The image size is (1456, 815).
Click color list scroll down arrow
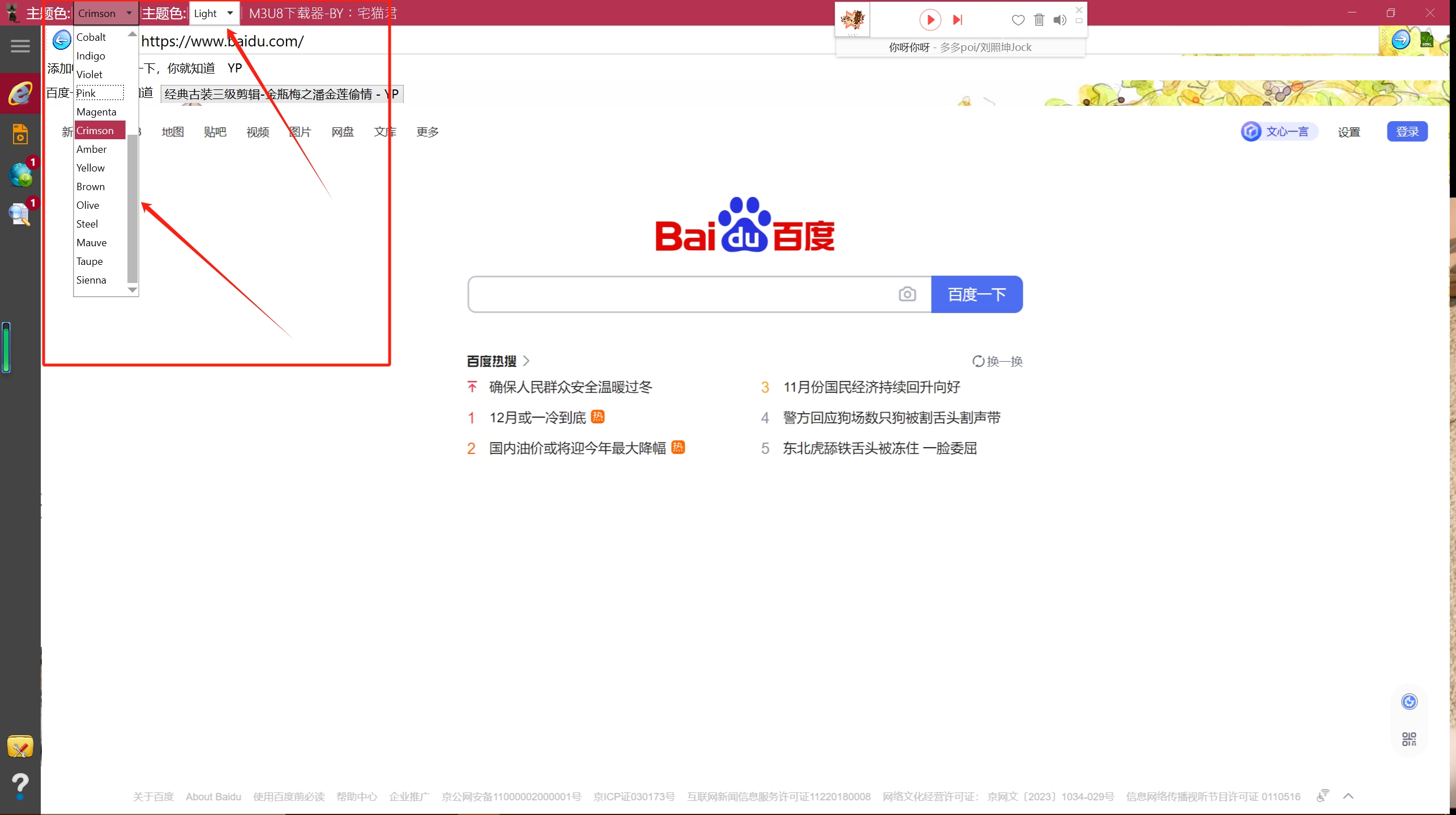[133, 290]
